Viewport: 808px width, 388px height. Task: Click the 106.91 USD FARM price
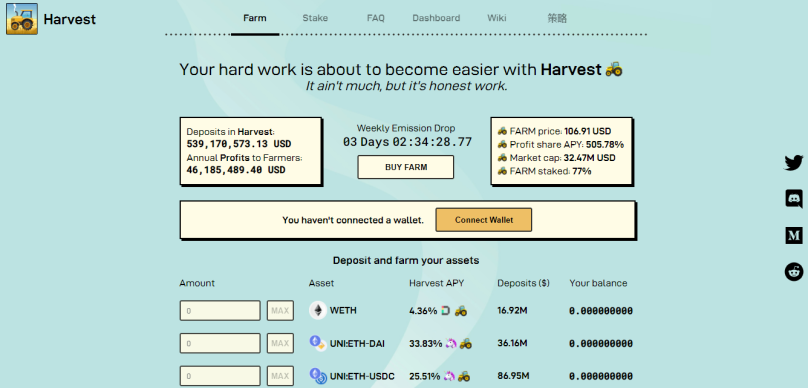pyautogui.click(x=588, y=131)
